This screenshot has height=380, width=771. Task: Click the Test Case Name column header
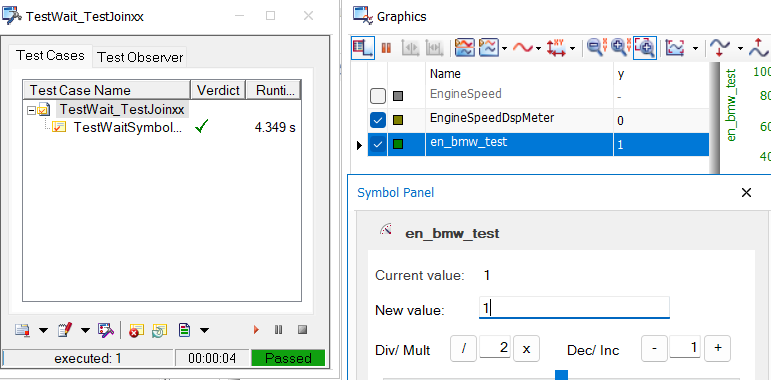point(107,90)
